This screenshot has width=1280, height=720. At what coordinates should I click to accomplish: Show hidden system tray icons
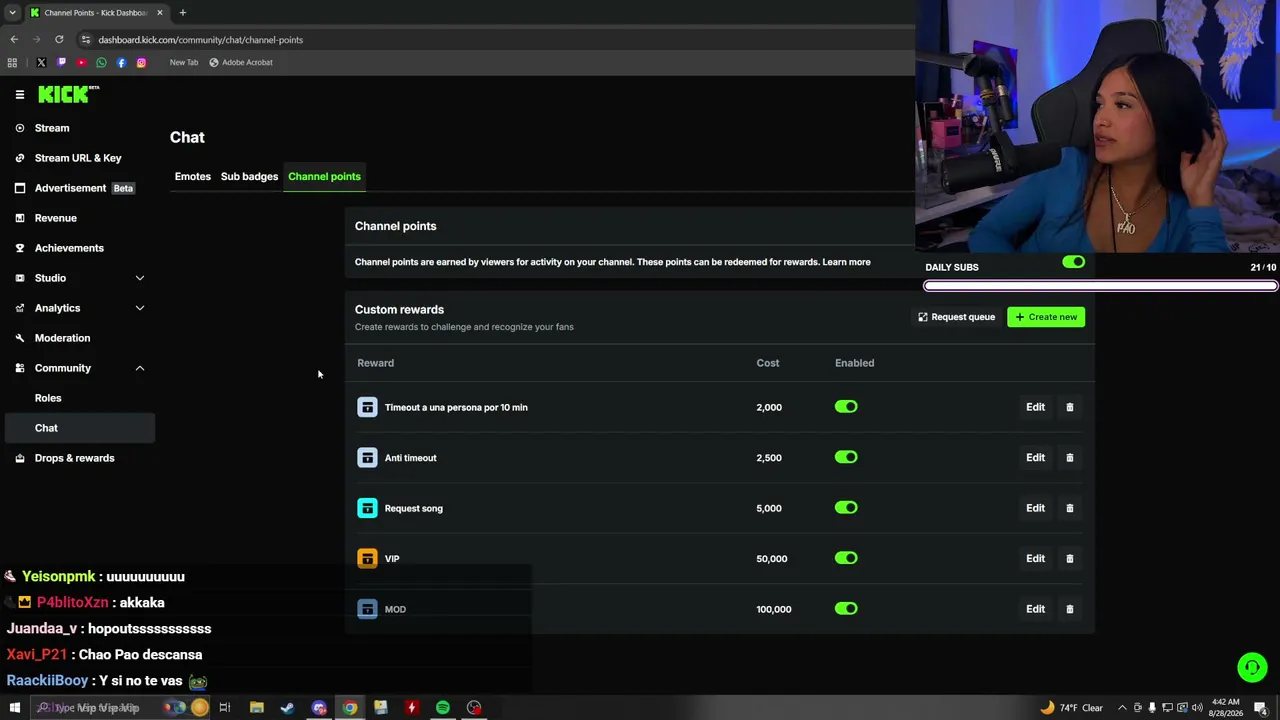pyautogui.click(x=1122, y=708)
